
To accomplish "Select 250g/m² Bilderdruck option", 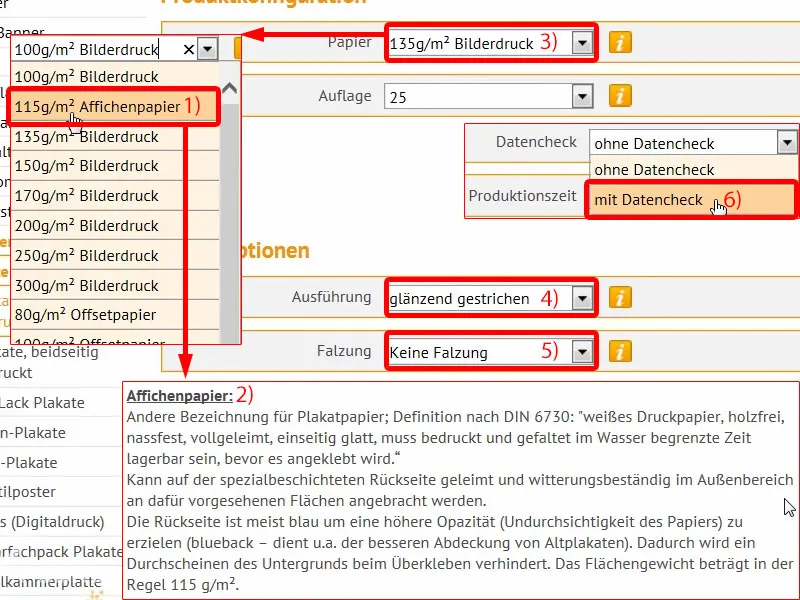I will coord(115,256).
